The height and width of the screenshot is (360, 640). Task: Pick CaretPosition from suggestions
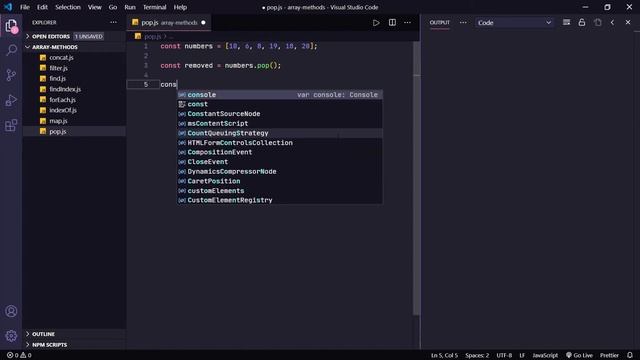pyautogui.click(x=280, y=181)
